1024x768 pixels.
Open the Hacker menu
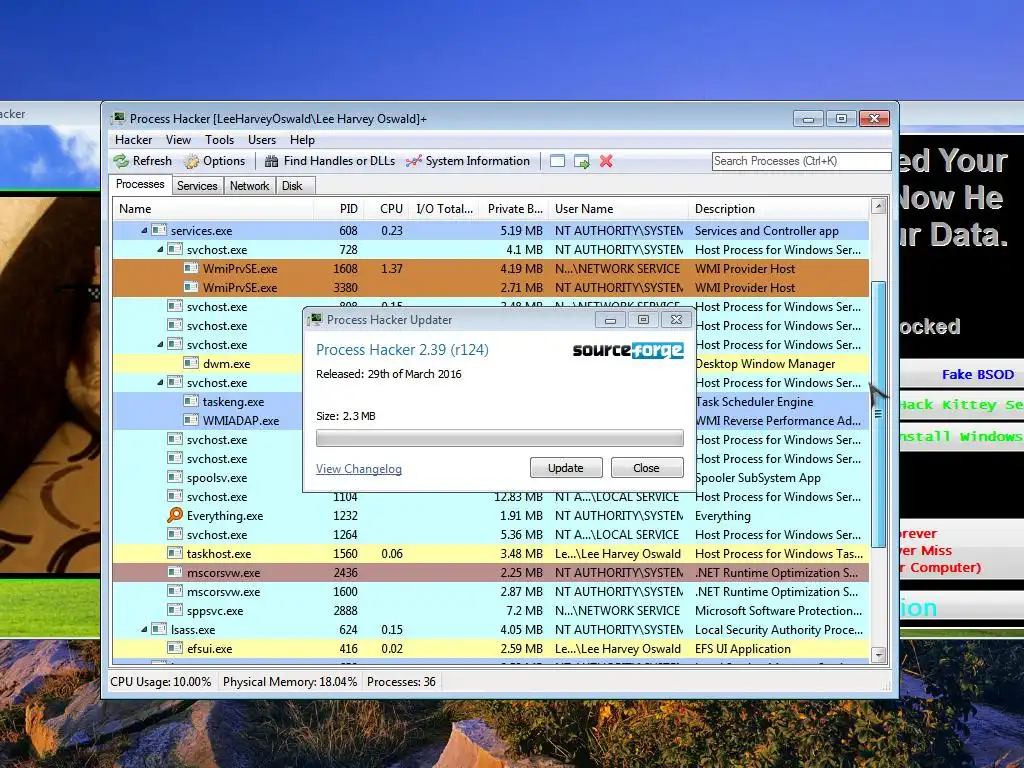133,140
